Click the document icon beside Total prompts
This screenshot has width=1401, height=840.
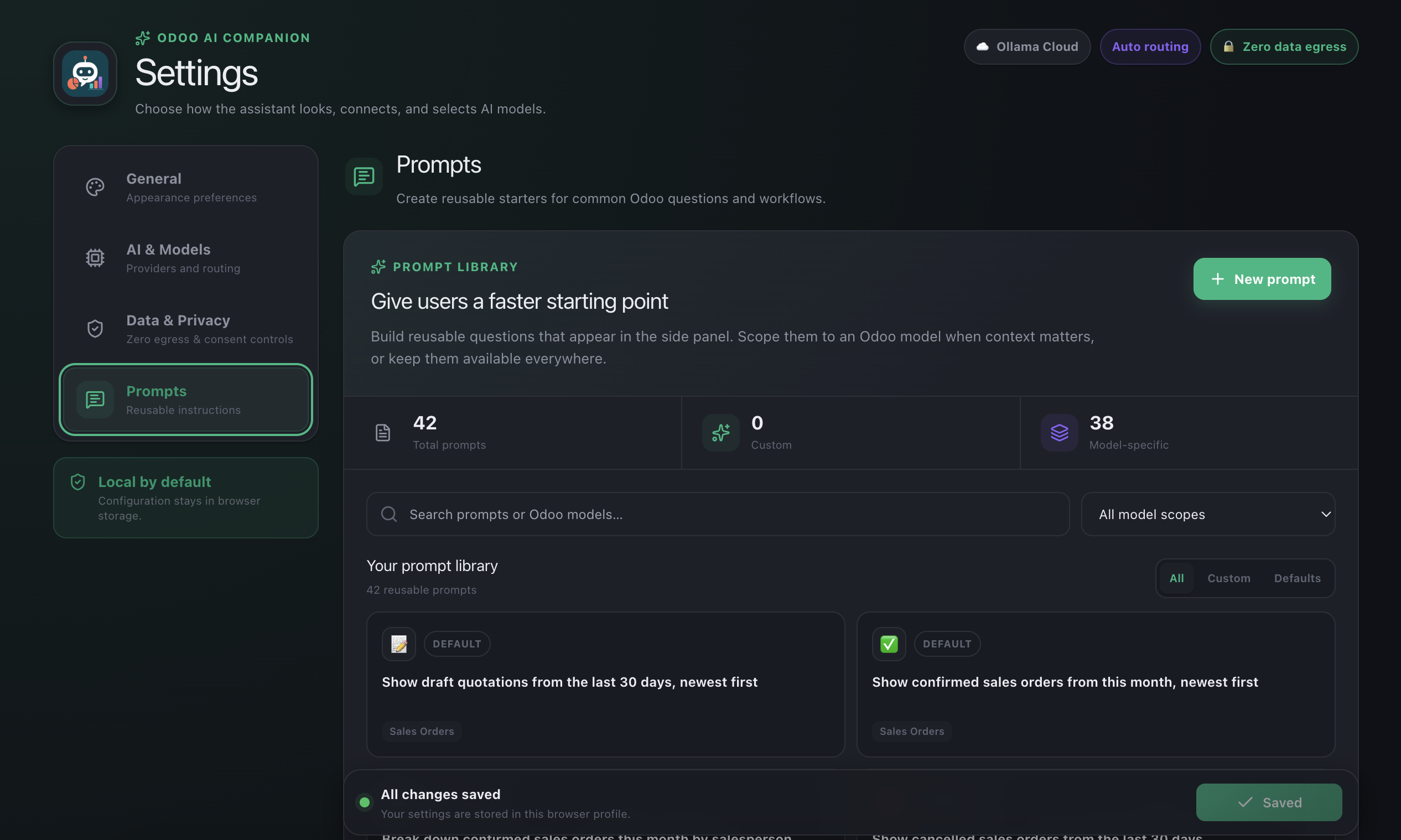point(383,433)
